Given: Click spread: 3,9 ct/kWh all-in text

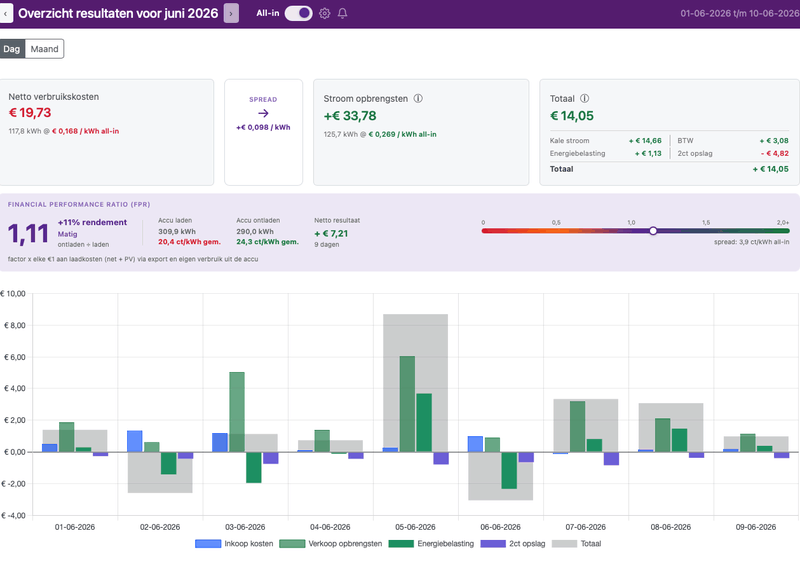Looking at the screenshot, I should point(752,242).
